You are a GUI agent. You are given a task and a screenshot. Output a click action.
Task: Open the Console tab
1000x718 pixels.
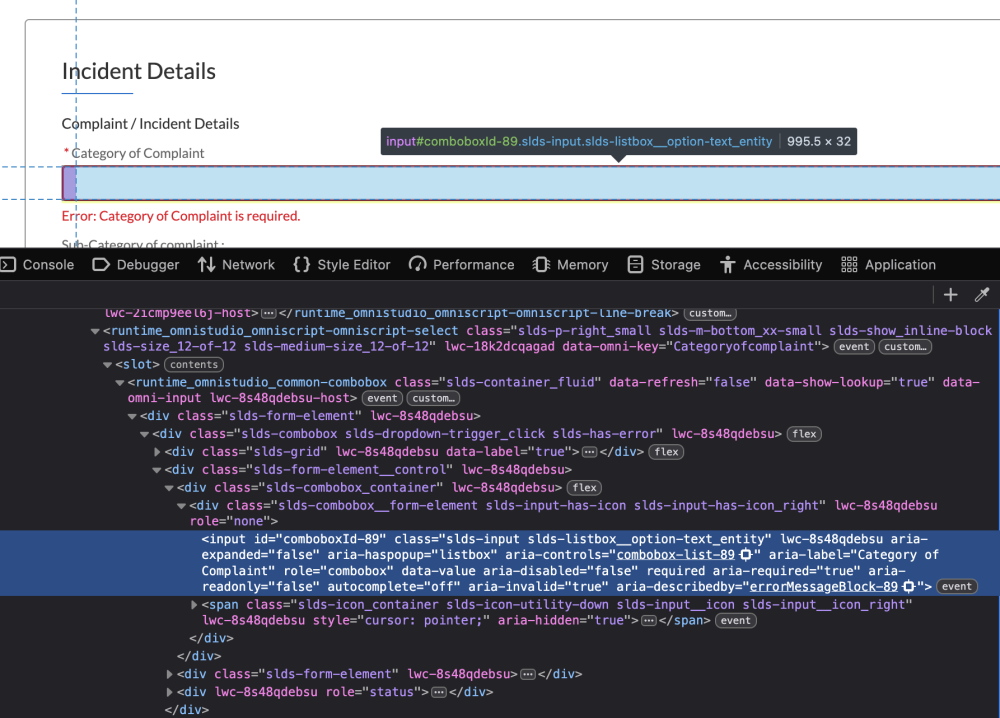click(37, 265)
